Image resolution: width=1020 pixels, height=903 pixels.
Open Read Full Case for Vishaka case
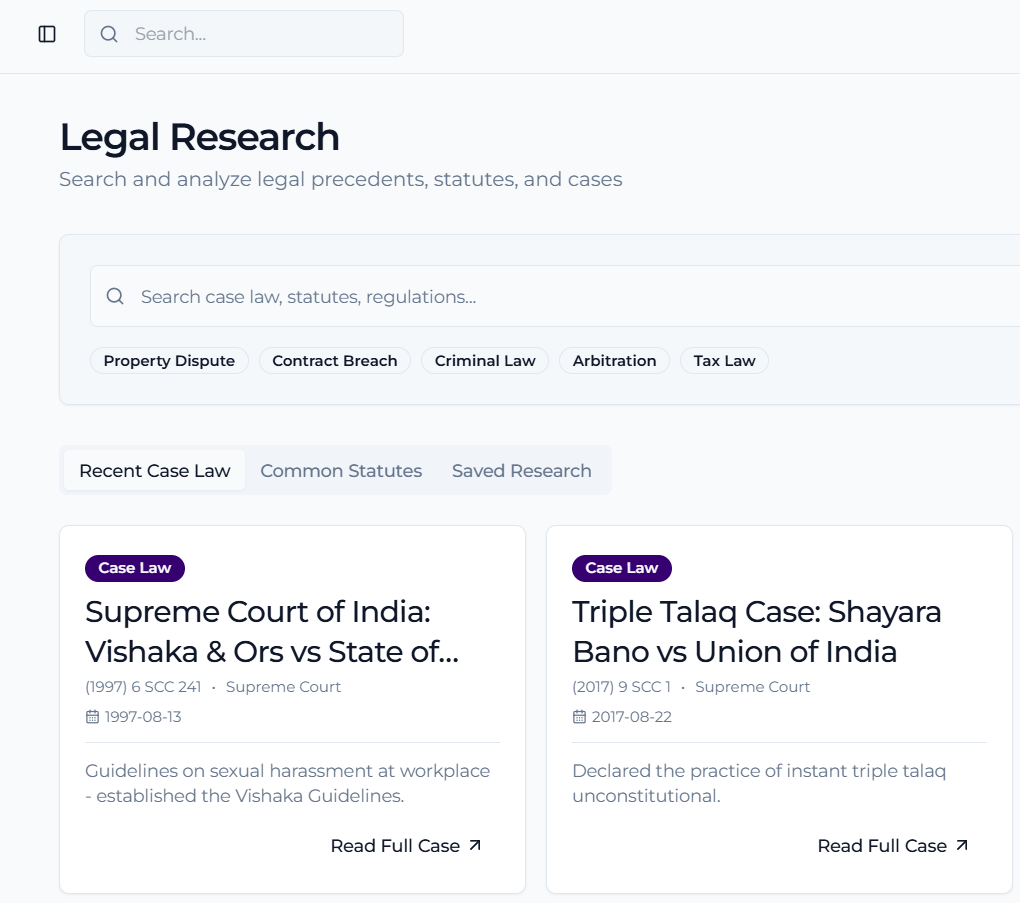tap(395, 846)
